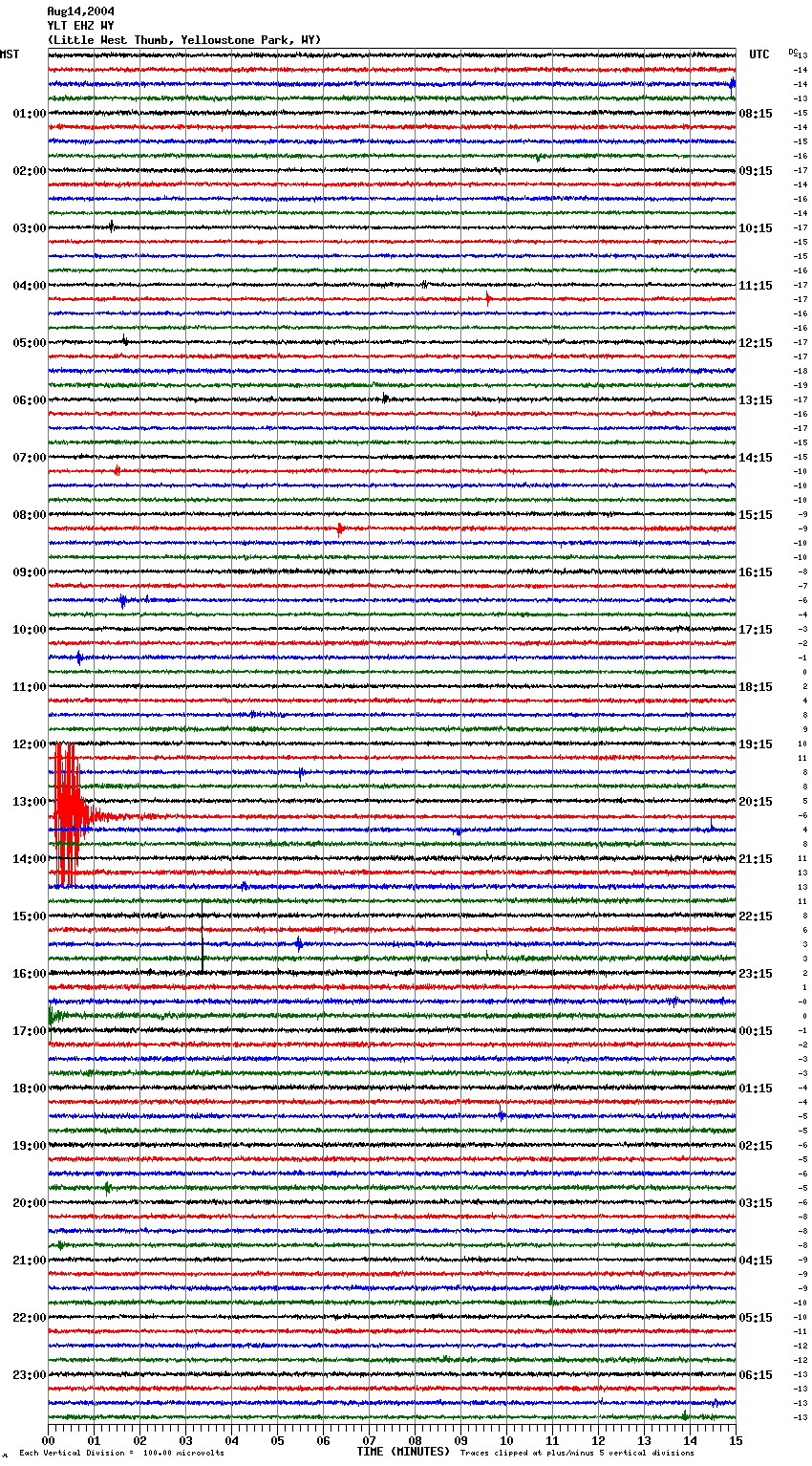Select the 21:00 MST time label
This screenshot has height=1466, width=812.
pyautogui.click(x=30, y=1261)
